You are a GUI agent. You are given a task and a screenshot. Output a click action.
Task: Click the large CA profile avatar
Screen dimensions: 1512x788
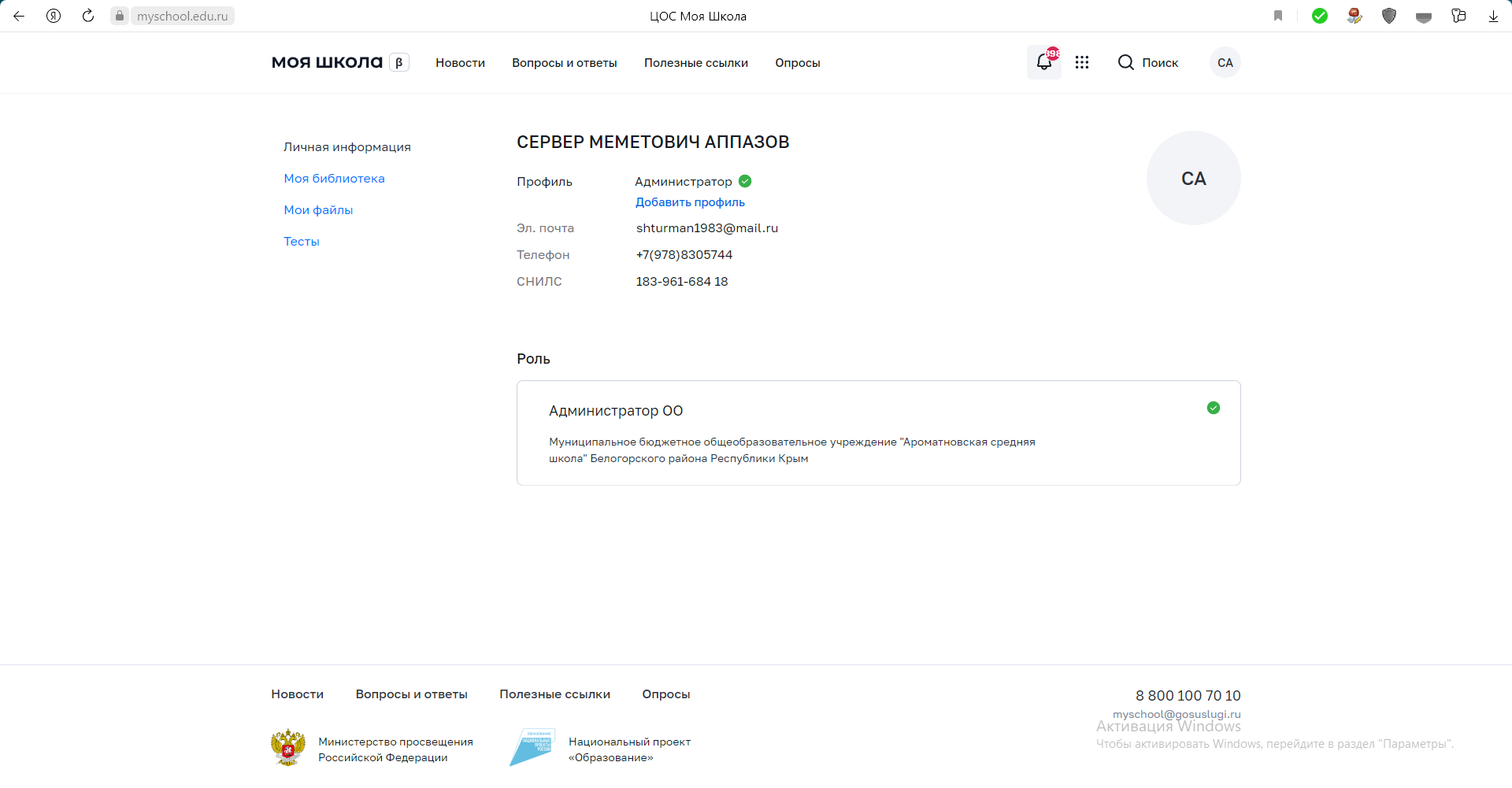click(x=1193, y=178)
